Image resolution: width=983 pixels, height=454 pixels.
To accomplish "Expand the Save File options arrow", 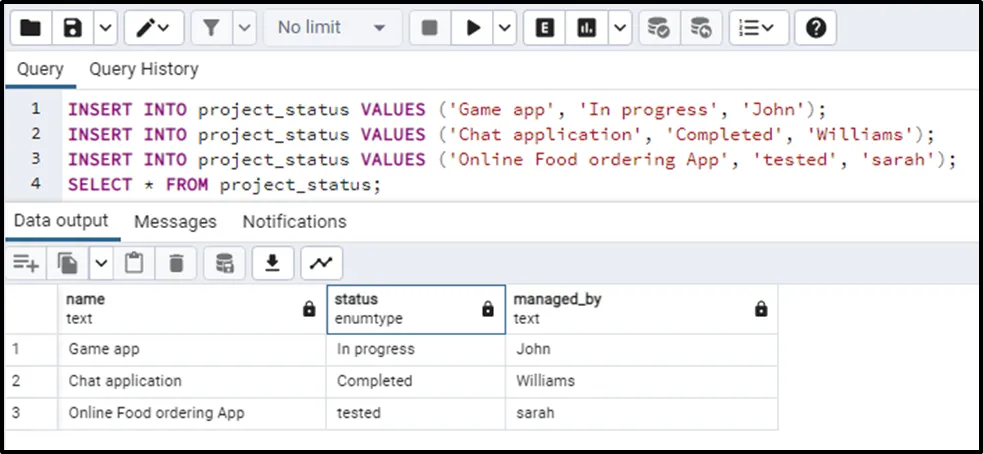I will (x=104, y=28).
